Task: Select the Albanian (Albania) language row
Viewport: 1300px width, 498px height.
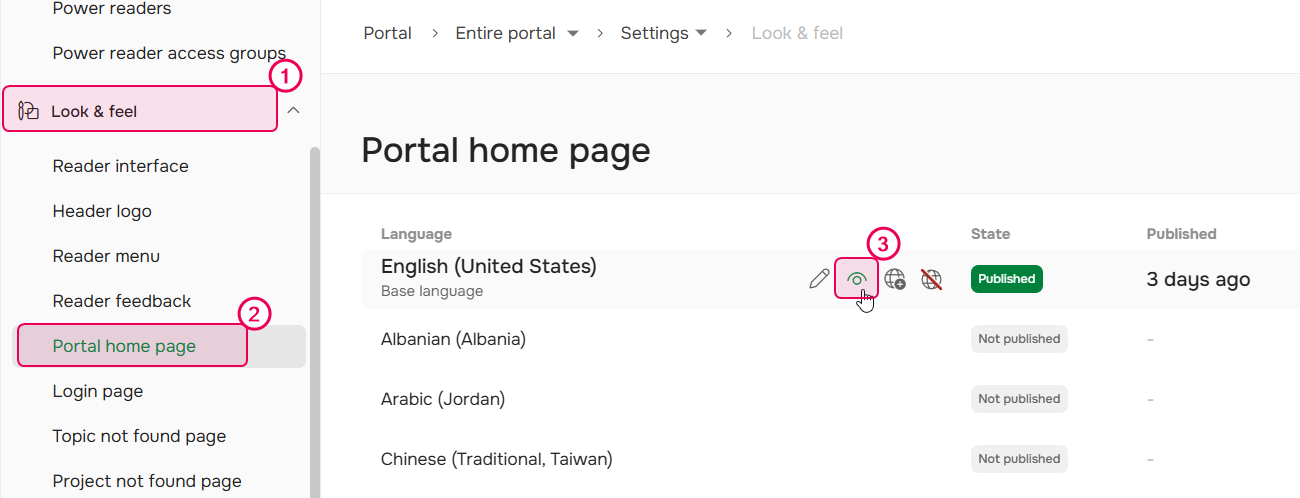Action: (x=453, y=339)
